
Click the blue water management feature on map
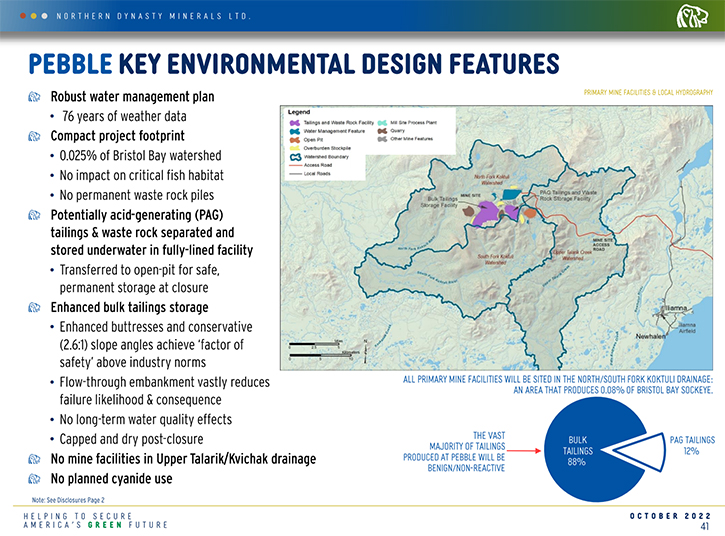511,193
